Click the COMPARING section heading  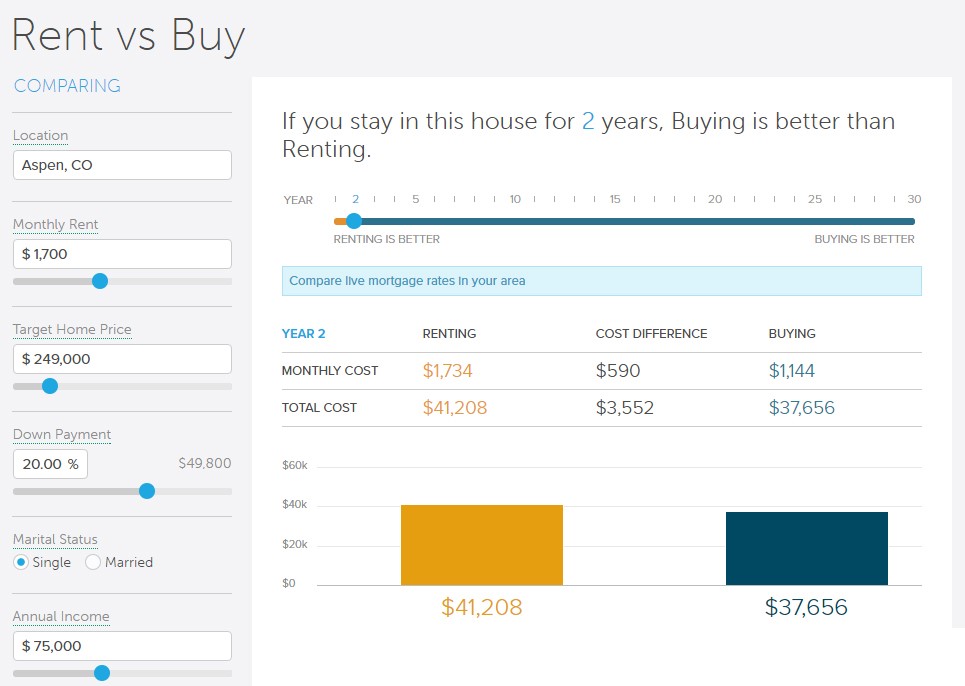67,86
